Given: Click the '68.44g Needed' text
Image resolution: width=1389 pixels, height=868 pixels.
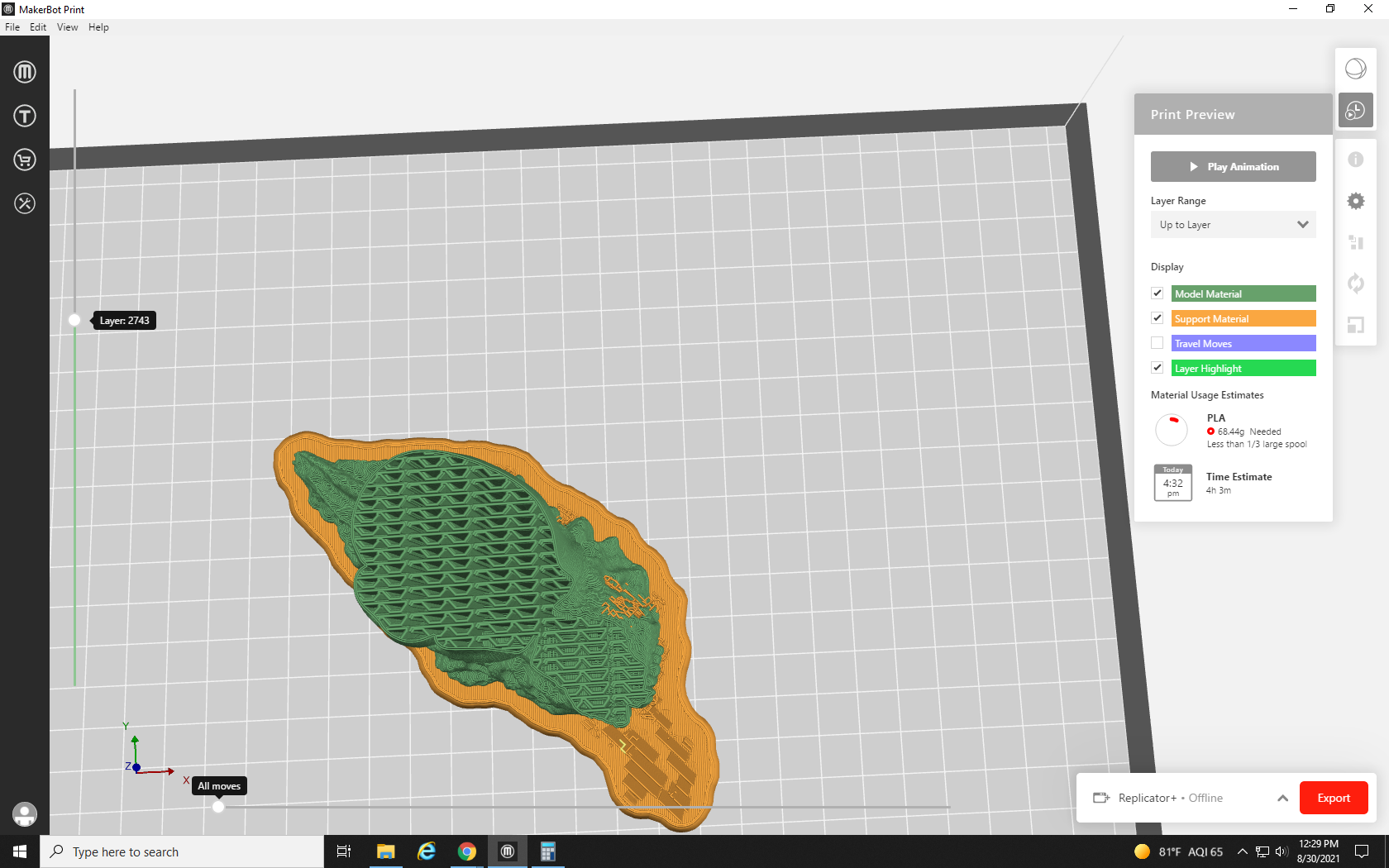Looking at the screenshot, I should click(1248, 432).
